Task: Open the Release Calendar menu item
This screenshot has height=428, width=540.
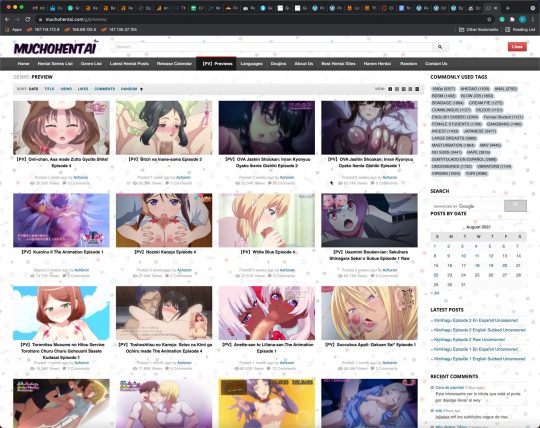Action: 174,64
